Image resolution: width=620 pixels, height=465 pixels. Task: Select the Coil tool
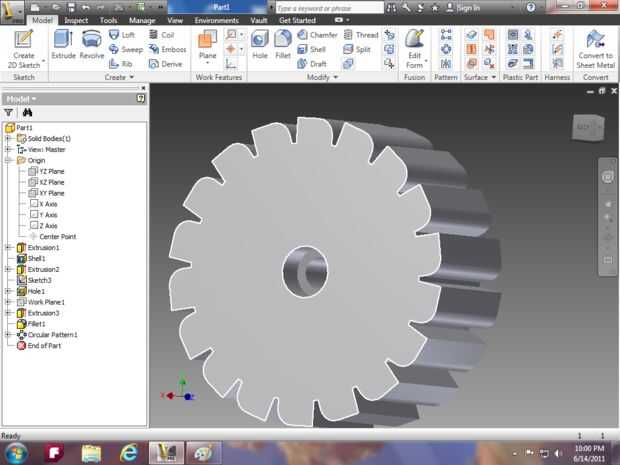point(161,35)
